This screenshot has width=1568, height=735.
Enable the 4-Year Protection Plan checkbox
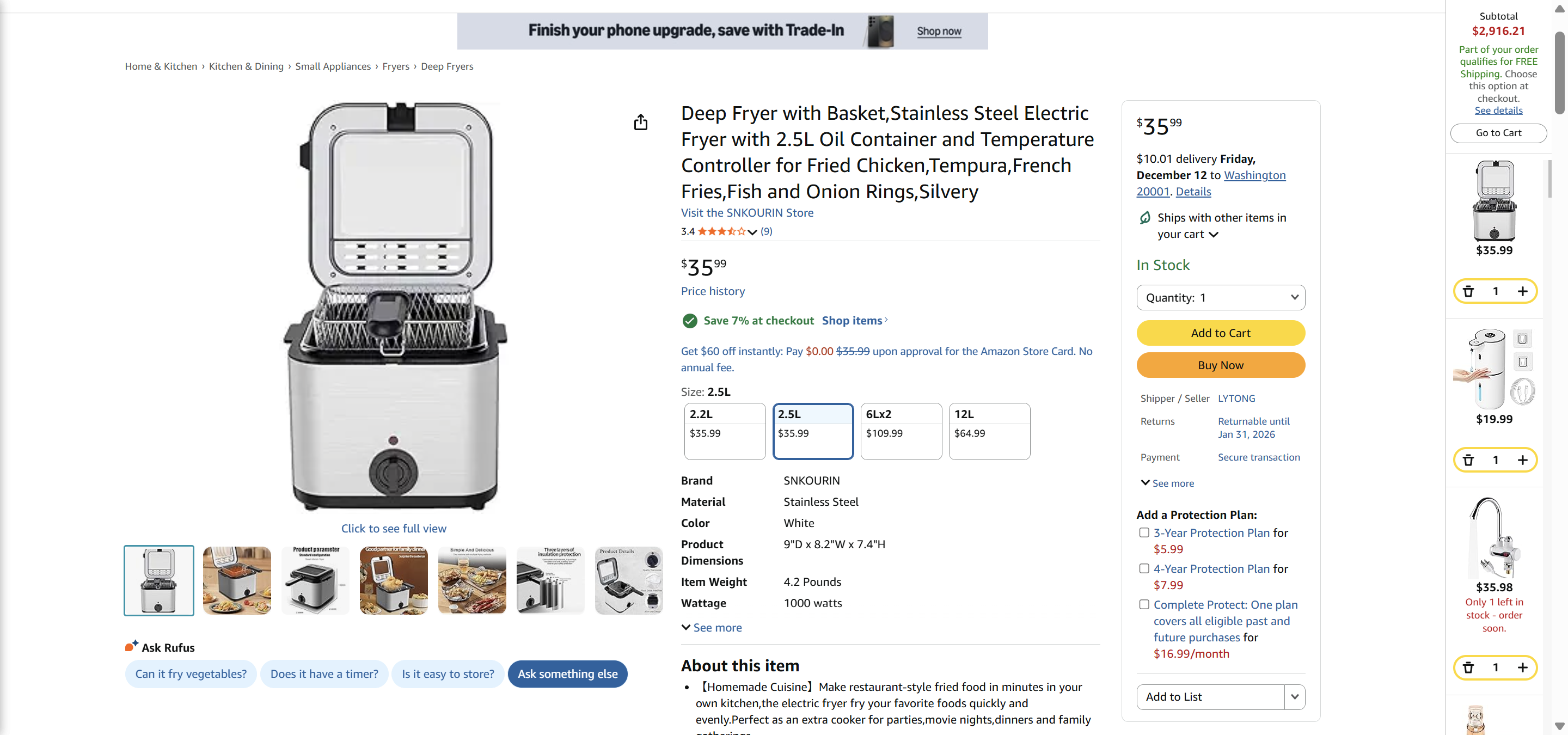[x=1144, y=568]
